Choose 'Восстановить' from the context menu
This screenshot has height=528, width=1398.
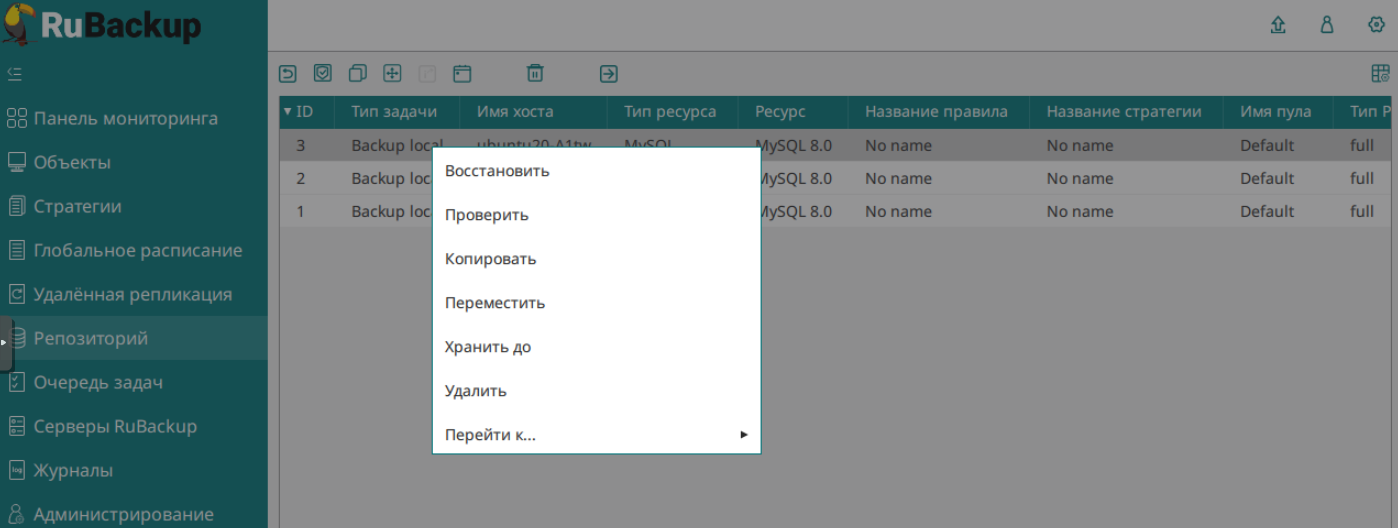(x=497, y=171)
